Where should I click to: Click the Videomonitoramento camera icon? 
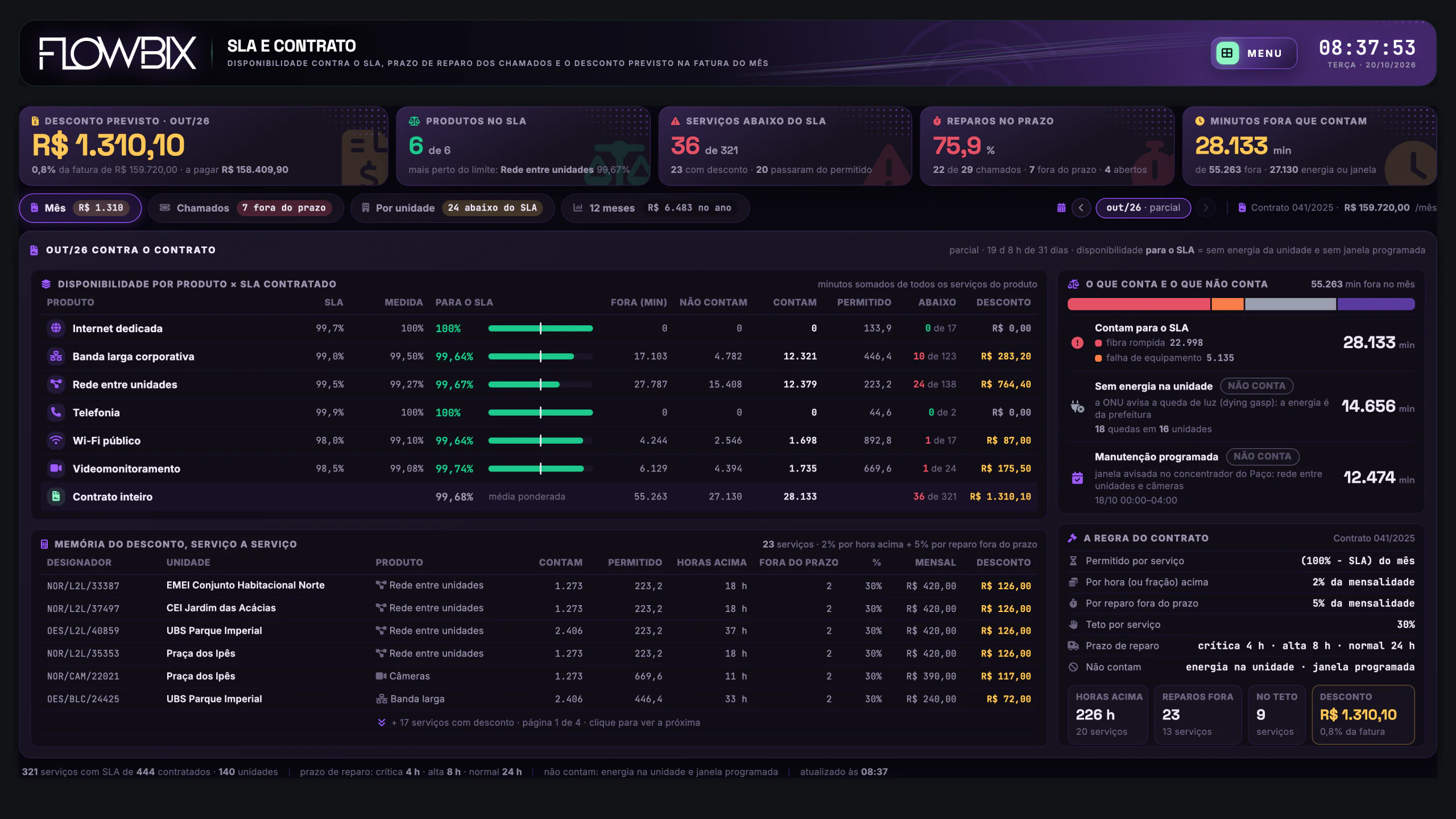pyautogui.click(x=56, y=469)
